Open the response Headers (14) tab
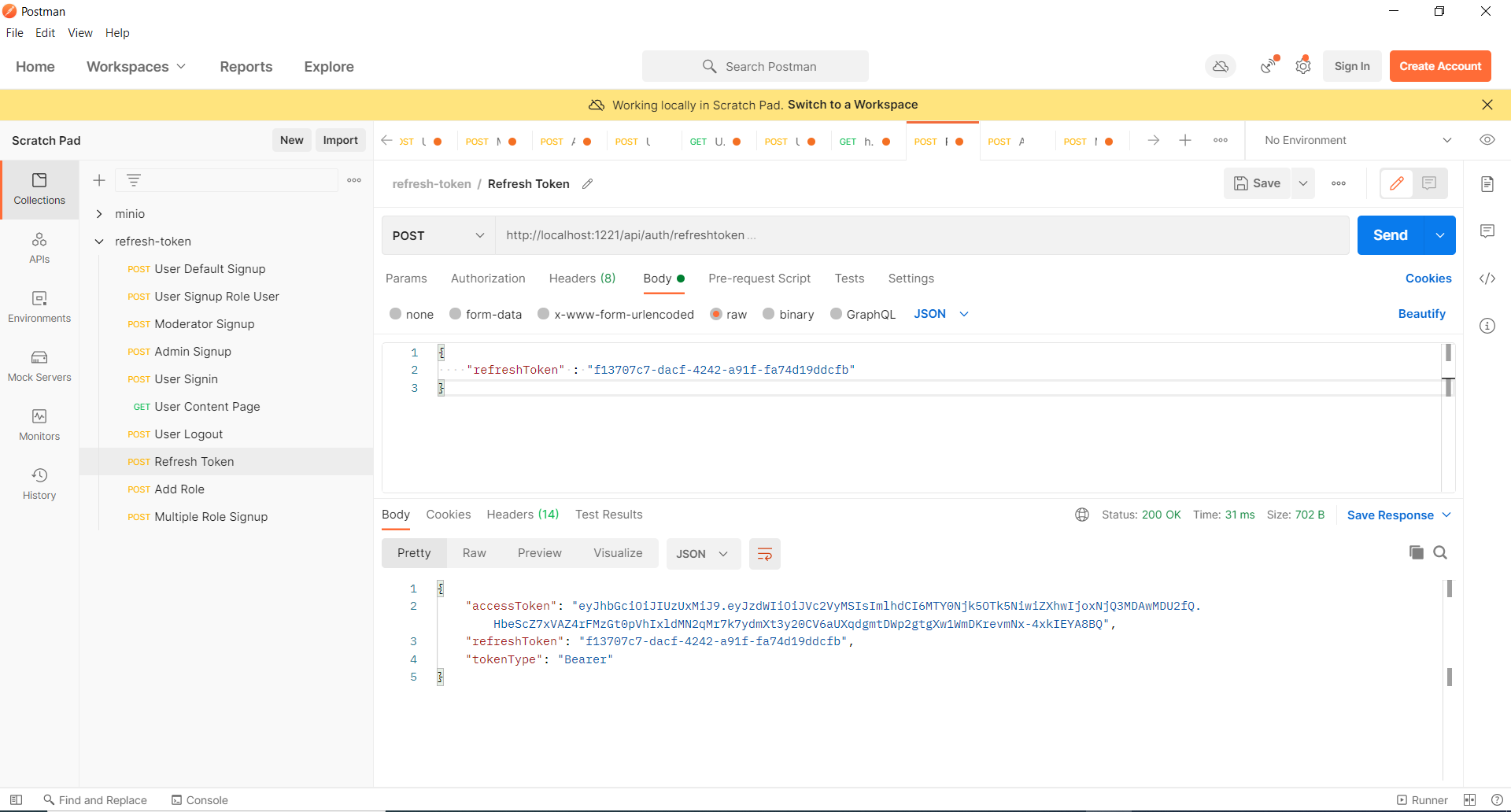 pos(523,515)
